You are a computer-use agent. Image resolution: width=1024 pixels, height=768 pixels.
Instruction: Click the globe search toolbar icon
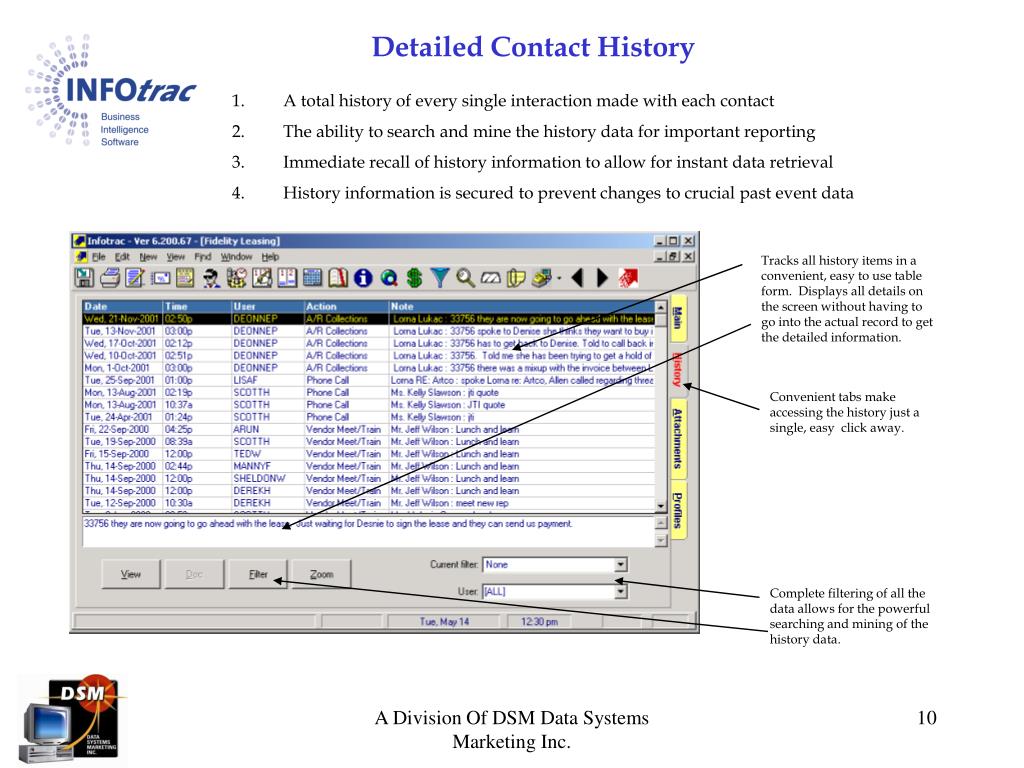[x=389, y=279]
